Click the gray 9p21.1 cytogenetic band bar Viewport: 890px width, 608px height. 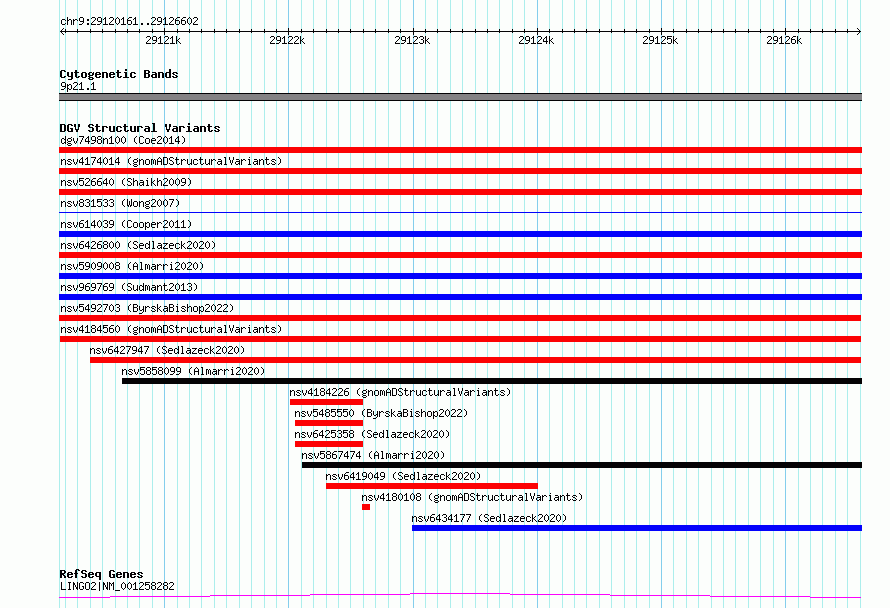pyautogui.click(x=460, y=97)
